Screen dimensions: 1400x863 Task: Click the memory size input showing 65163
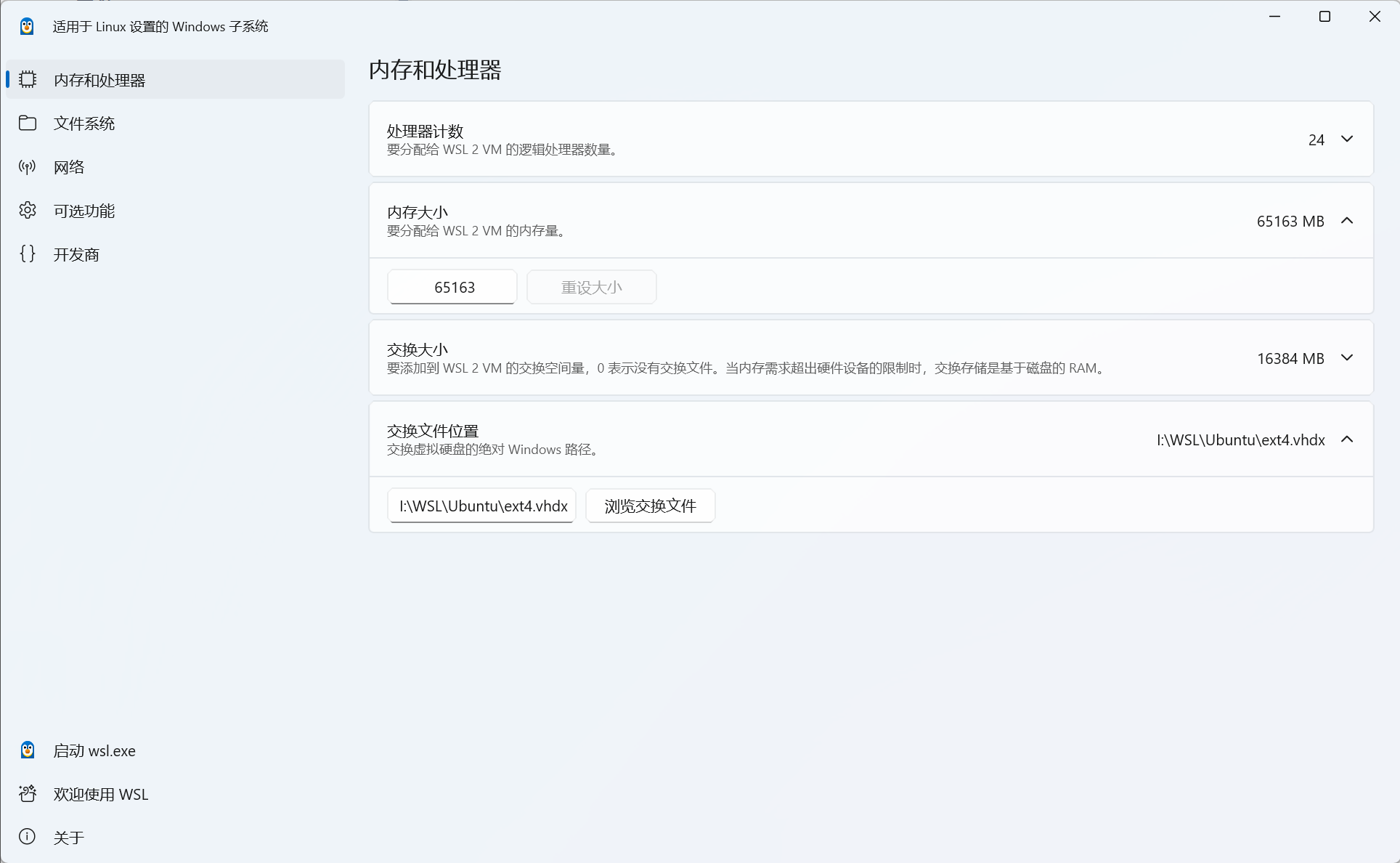coord(452,287)
